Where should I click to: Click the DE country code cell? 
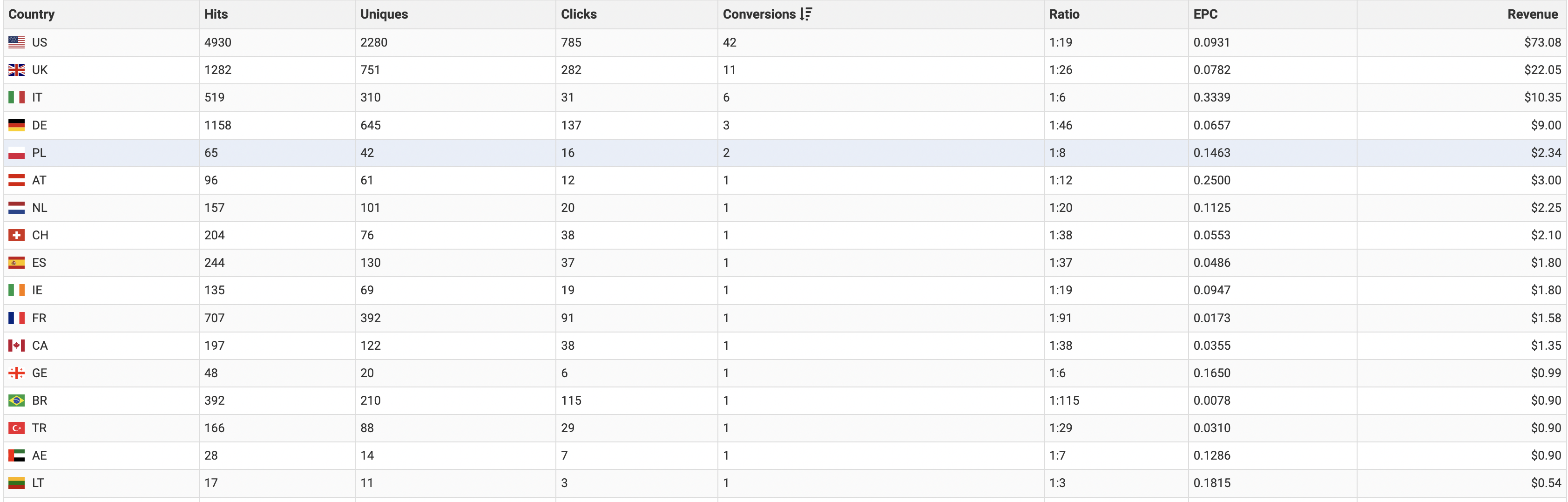[40, 125]
